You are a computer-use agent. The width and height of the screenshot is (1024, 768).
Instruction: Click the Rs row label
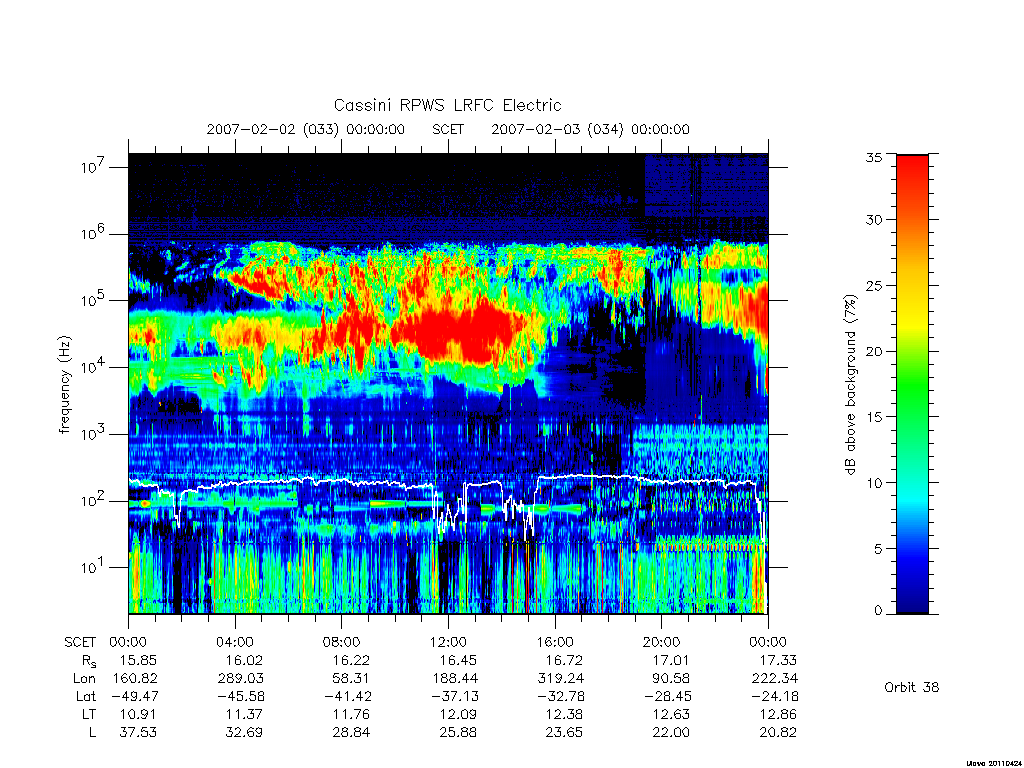pyautogui.click(x=89, y=661)
